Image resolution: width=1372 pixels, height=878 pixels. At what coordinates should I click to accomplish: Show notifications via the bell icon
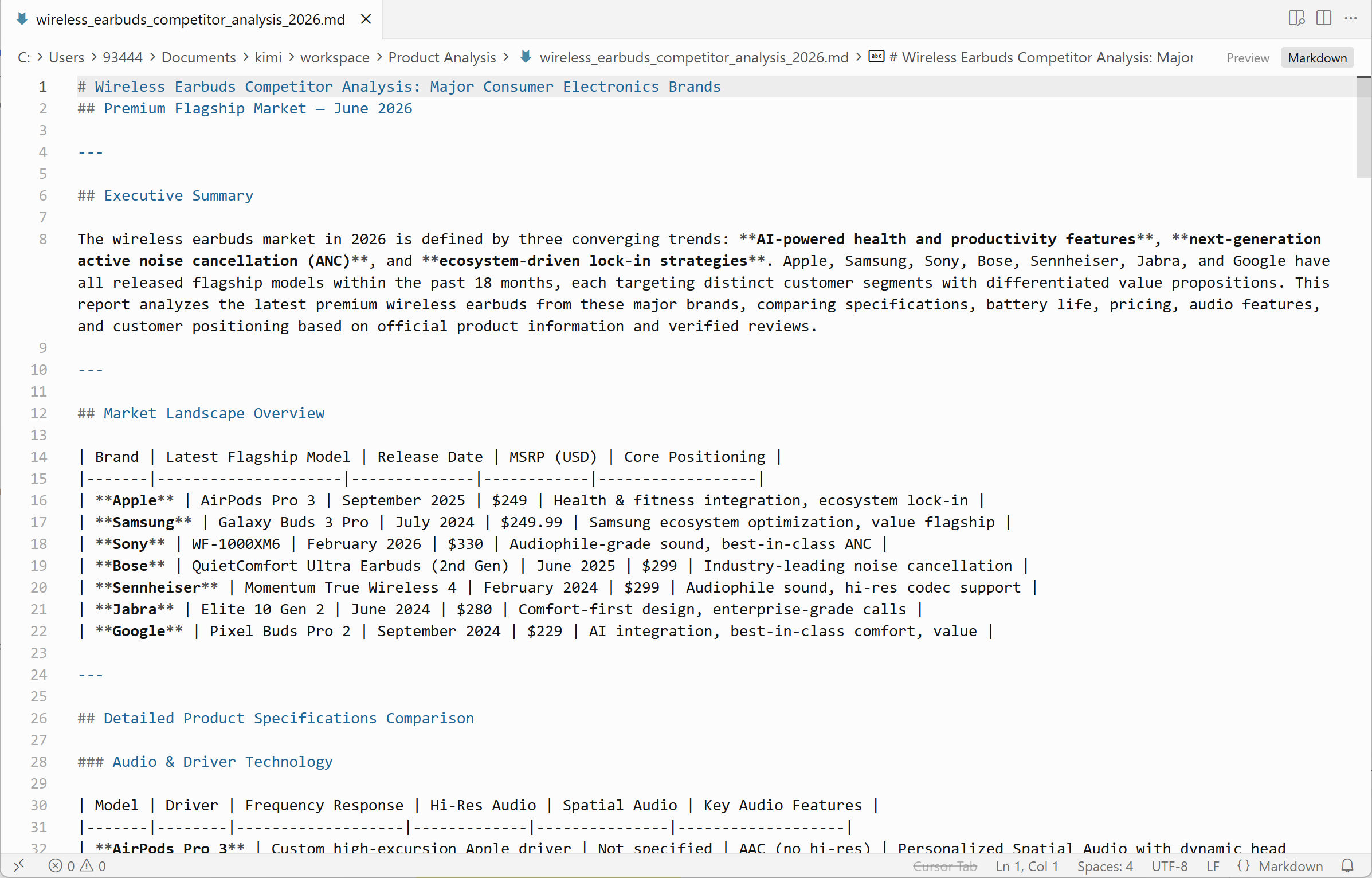[x=1347, y=865]
